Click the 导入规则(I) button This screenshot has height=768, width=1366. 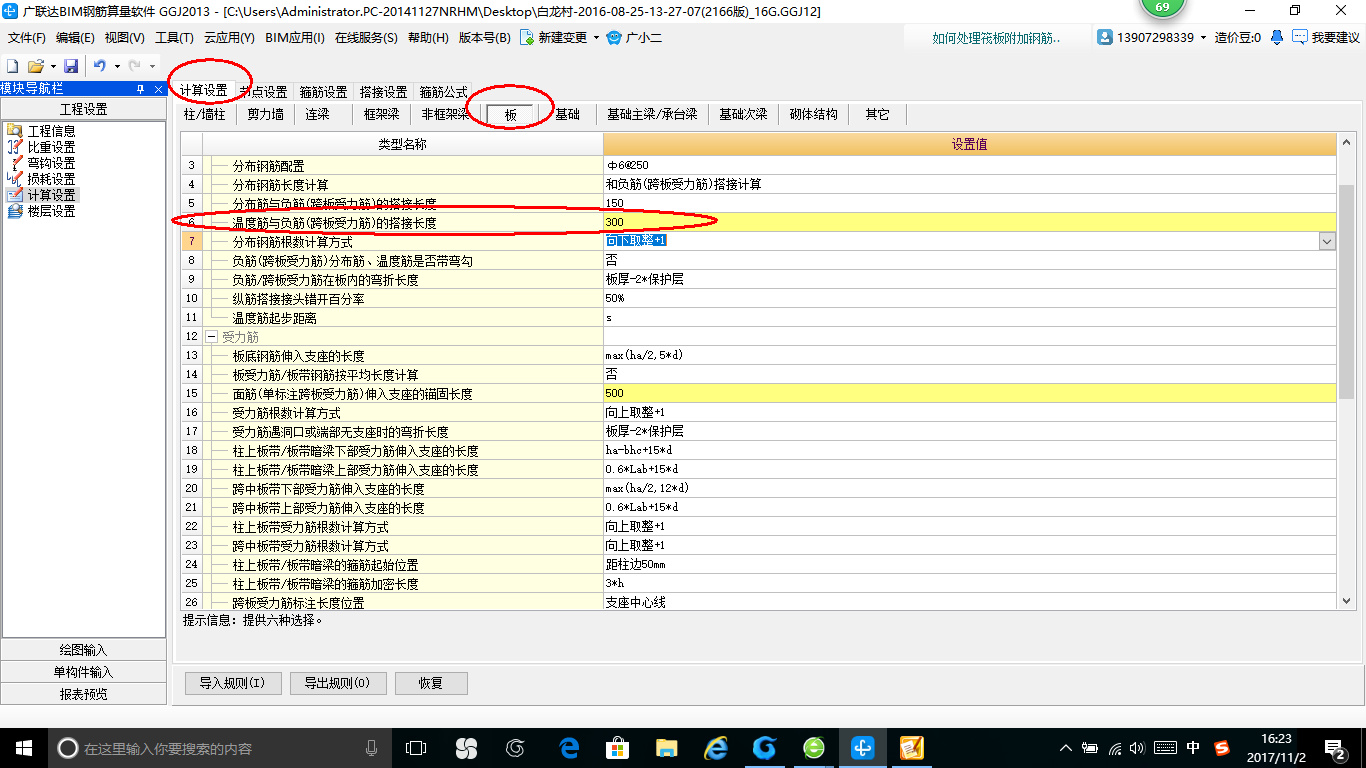pos(232,684)
